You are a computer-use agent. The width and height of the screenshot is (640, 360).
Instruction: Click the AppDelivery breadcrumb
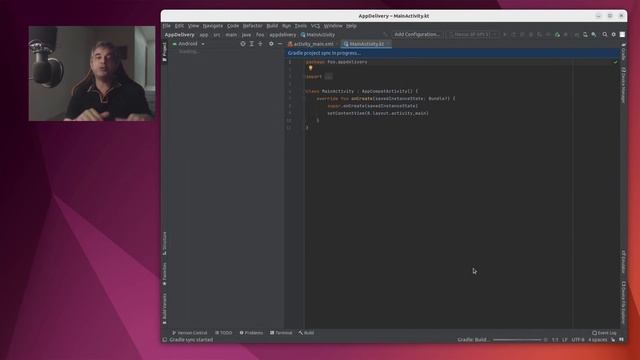(180, 35)
